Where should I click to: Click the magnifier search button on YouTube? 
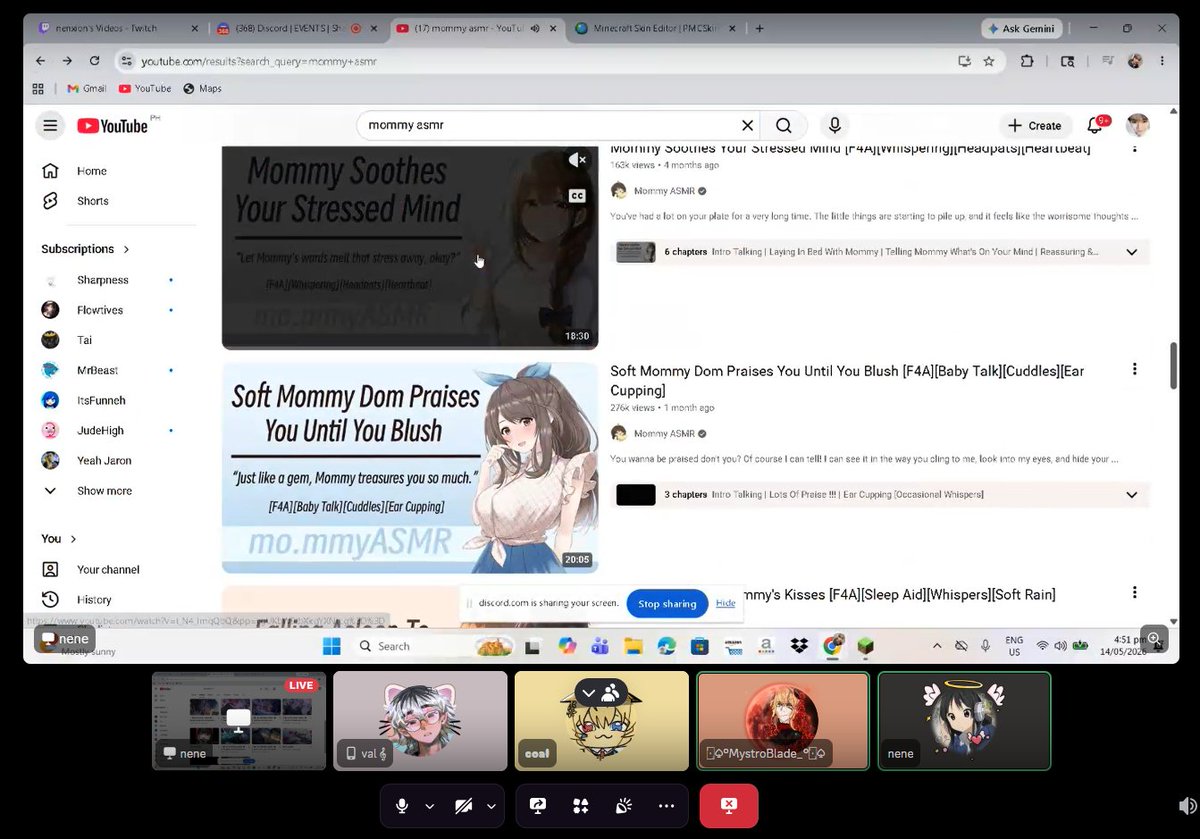click(x=784, y=125)
